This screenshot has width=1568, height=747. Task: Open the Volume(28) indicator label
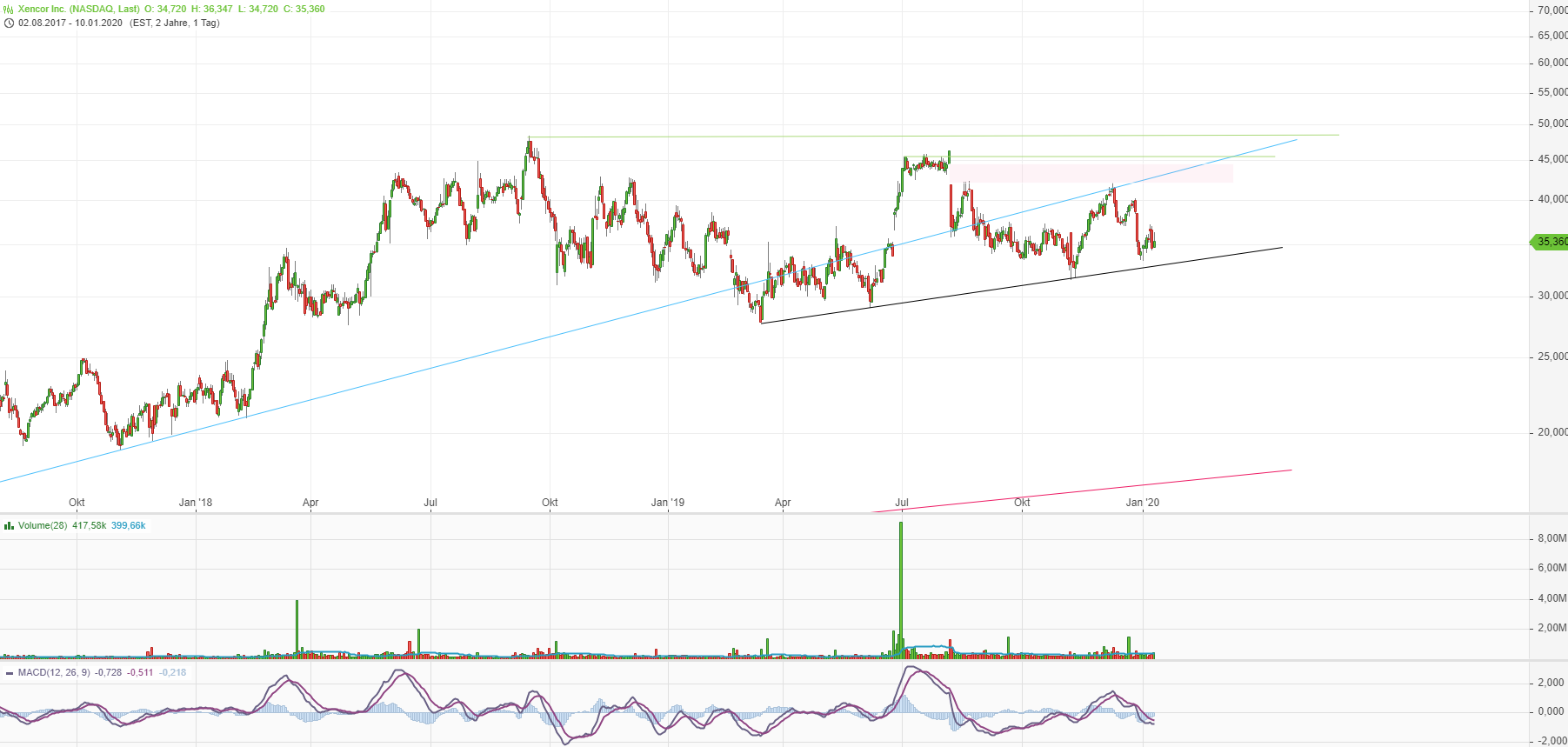(43, 526)
